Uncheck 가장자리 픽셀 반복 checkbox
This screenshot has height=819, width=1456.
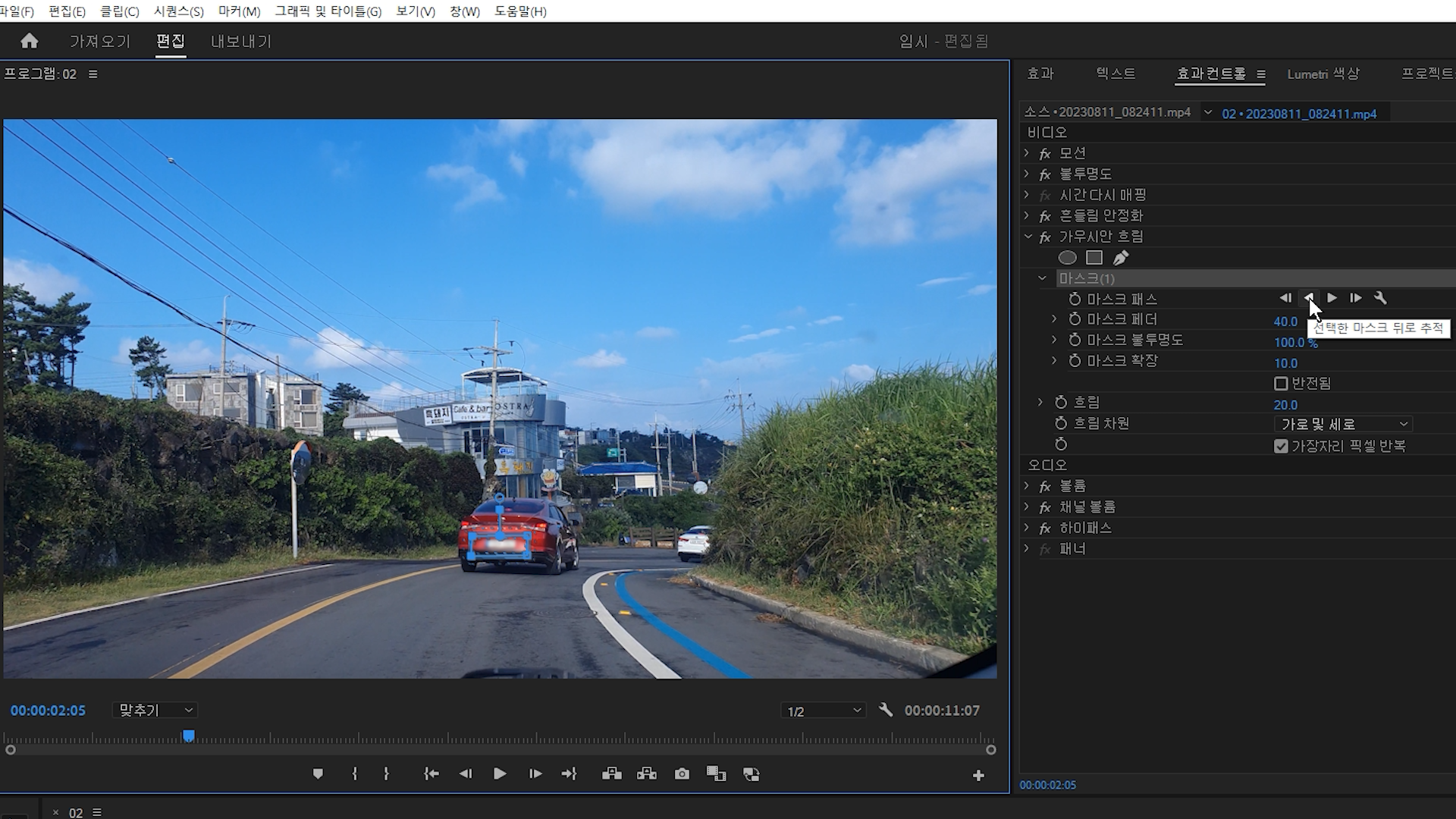tap(1281, 446)
